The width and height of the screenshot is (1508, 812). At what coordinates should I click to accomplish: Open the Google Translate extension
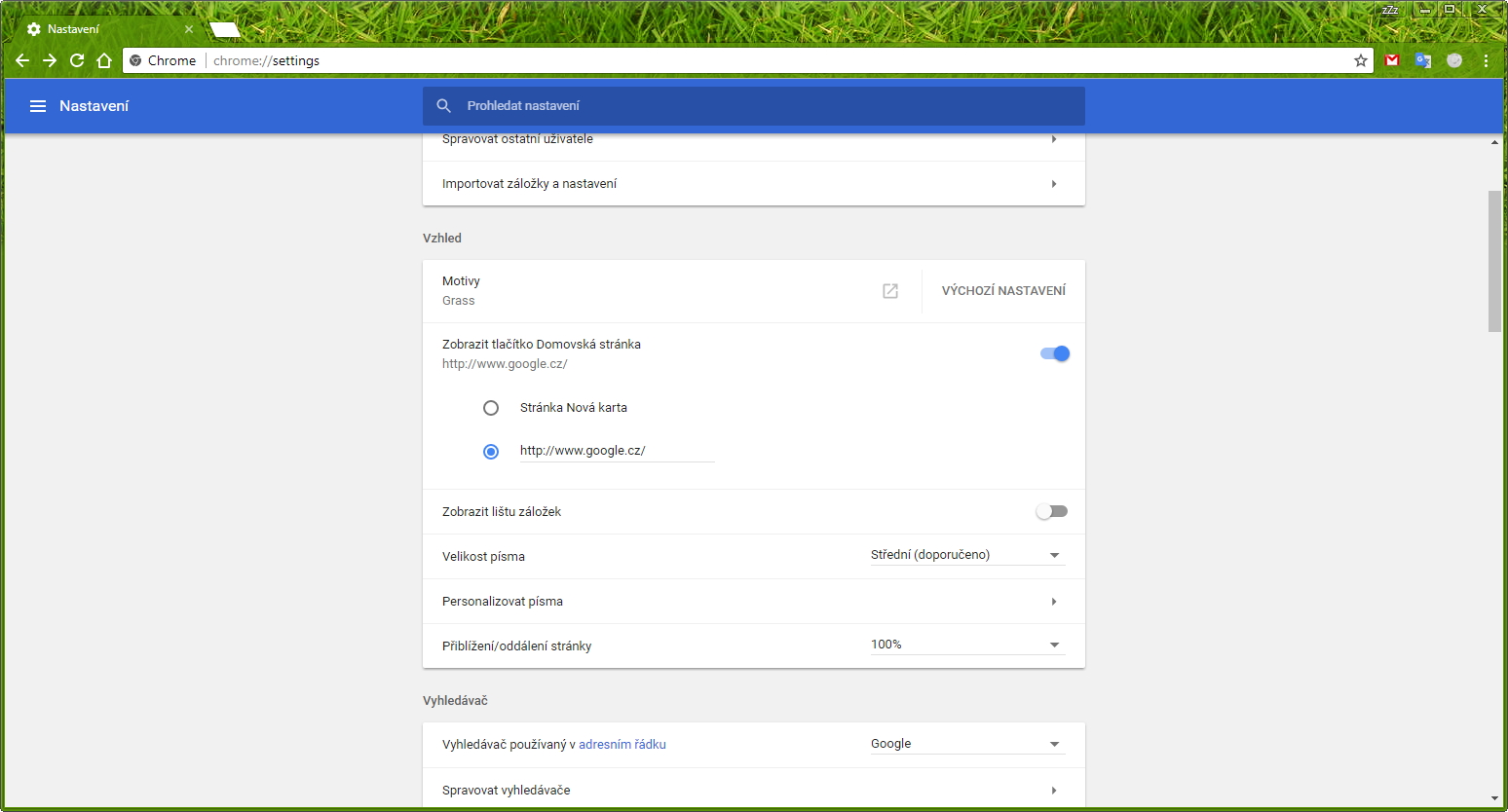point(1423,60)
